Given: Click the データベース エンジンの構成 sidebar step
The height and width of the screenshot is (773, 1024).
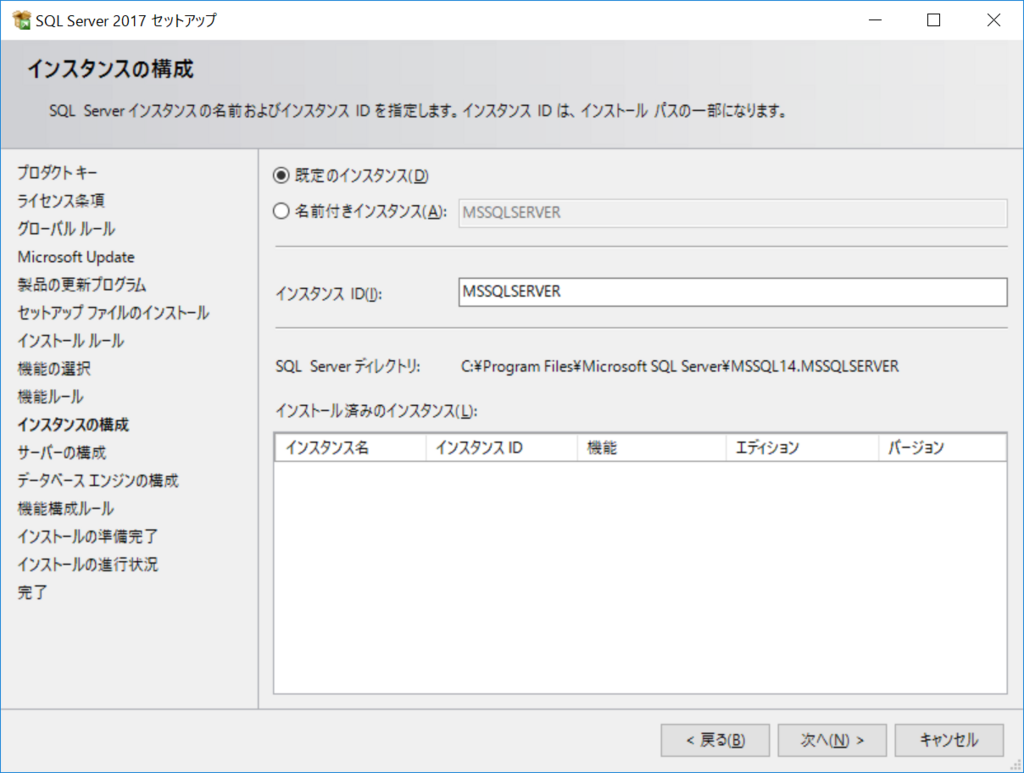Looking at the screenshot, I should pyautogui.click(x=98, y=481).
